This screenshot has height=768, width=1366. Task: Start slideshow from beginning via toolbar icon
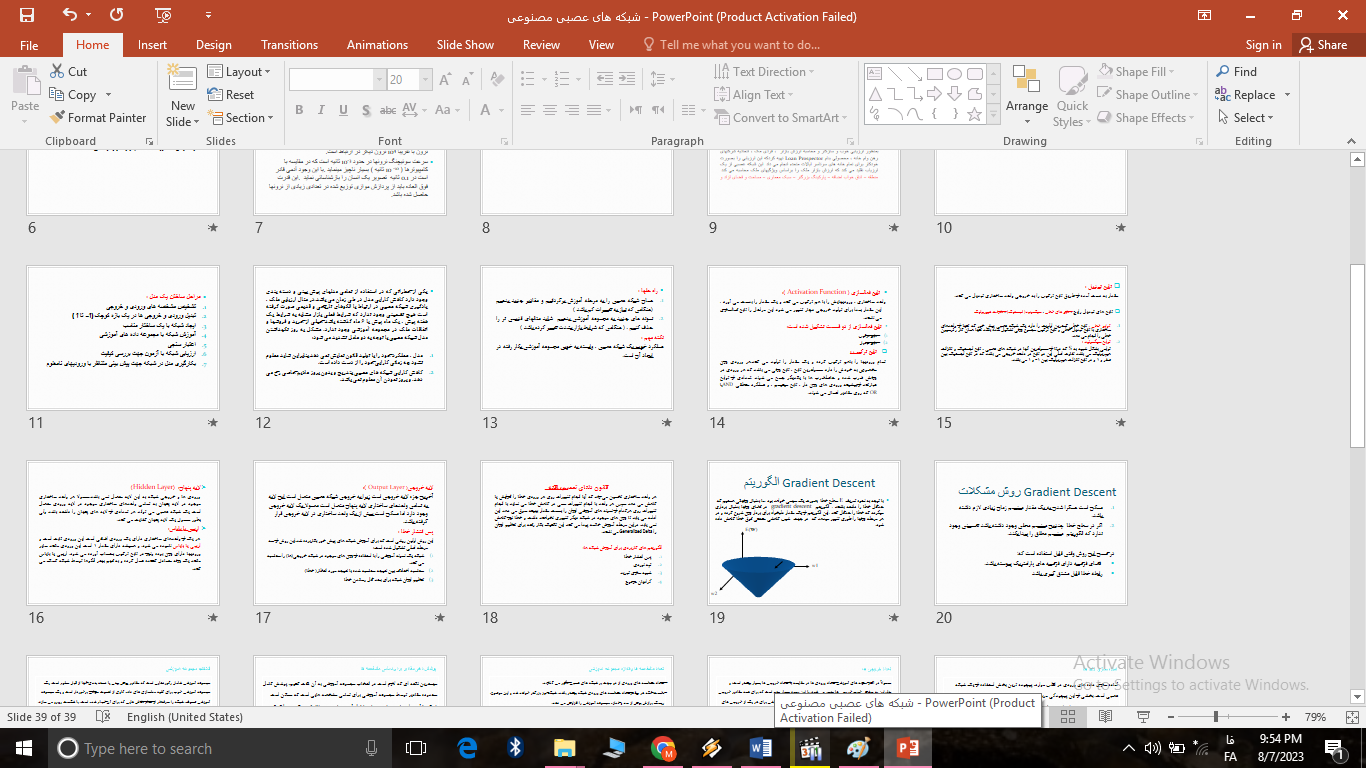162,15
